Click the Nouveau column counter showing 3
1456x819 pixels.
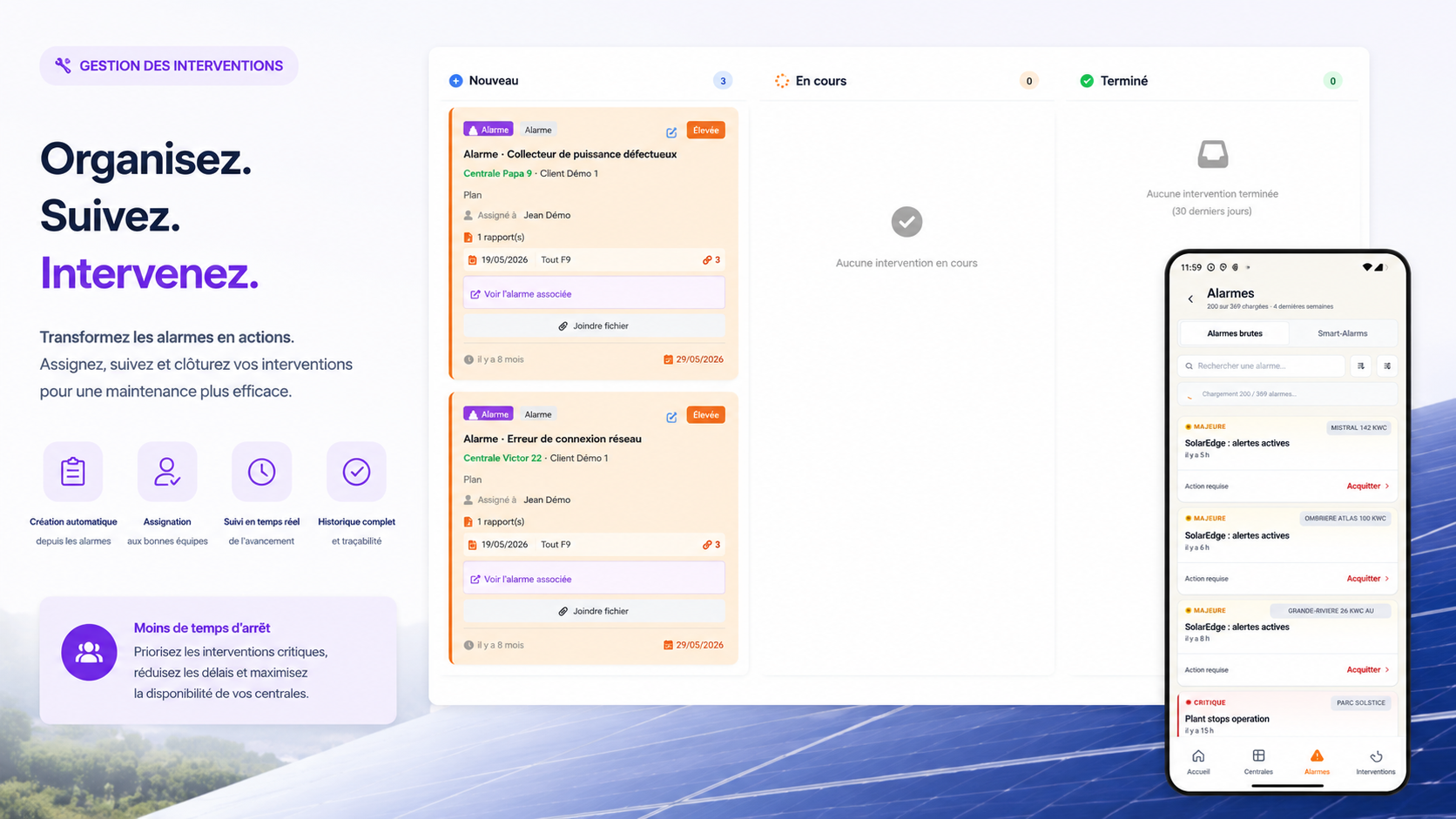click(x=723, y=81)
